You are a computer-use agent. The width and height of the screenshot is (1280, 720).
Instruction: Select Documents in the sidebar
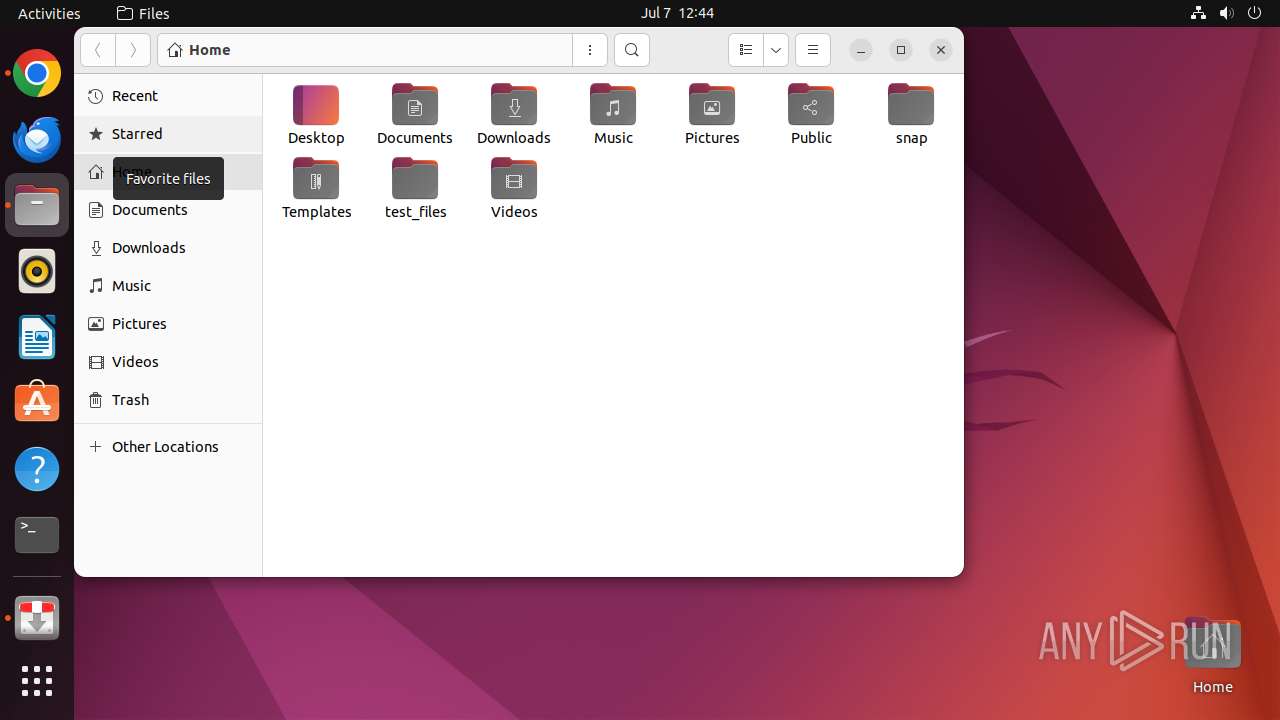[x=168, y=210]
